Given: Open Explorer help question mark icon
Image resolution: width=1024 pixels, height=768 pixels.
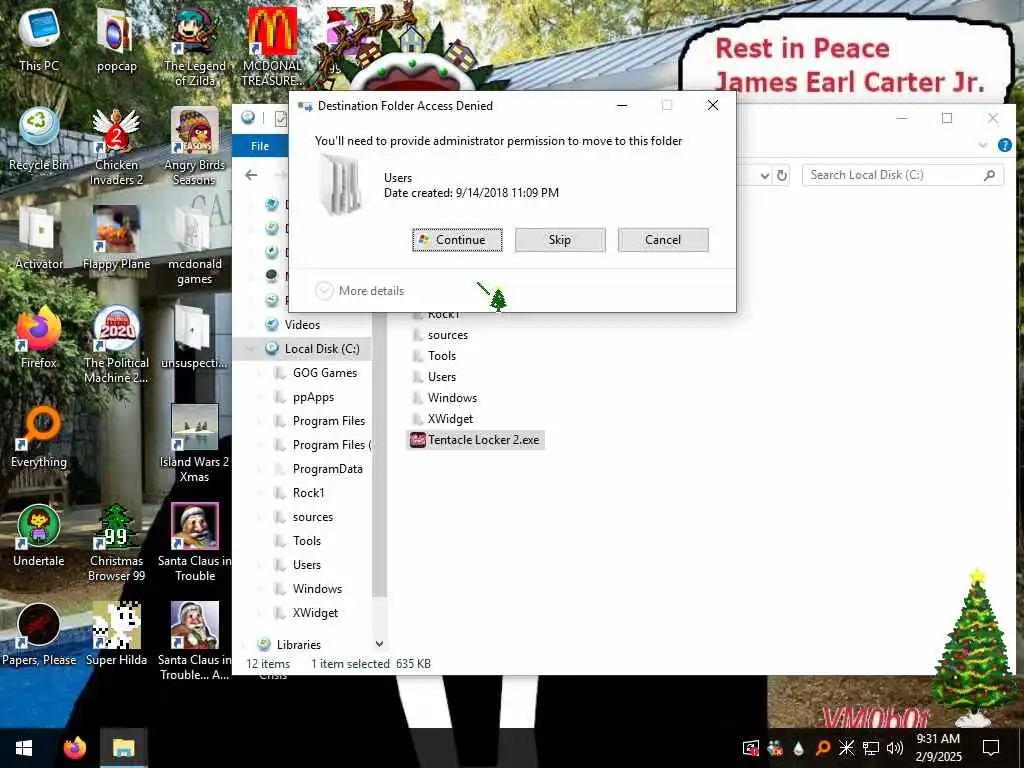Looking at the screenshot, I should point(1004,146).
